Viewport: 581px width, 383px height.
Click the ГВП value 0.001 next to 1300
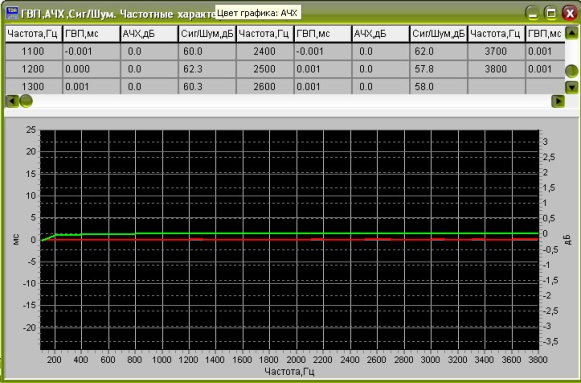pos(91,87)
